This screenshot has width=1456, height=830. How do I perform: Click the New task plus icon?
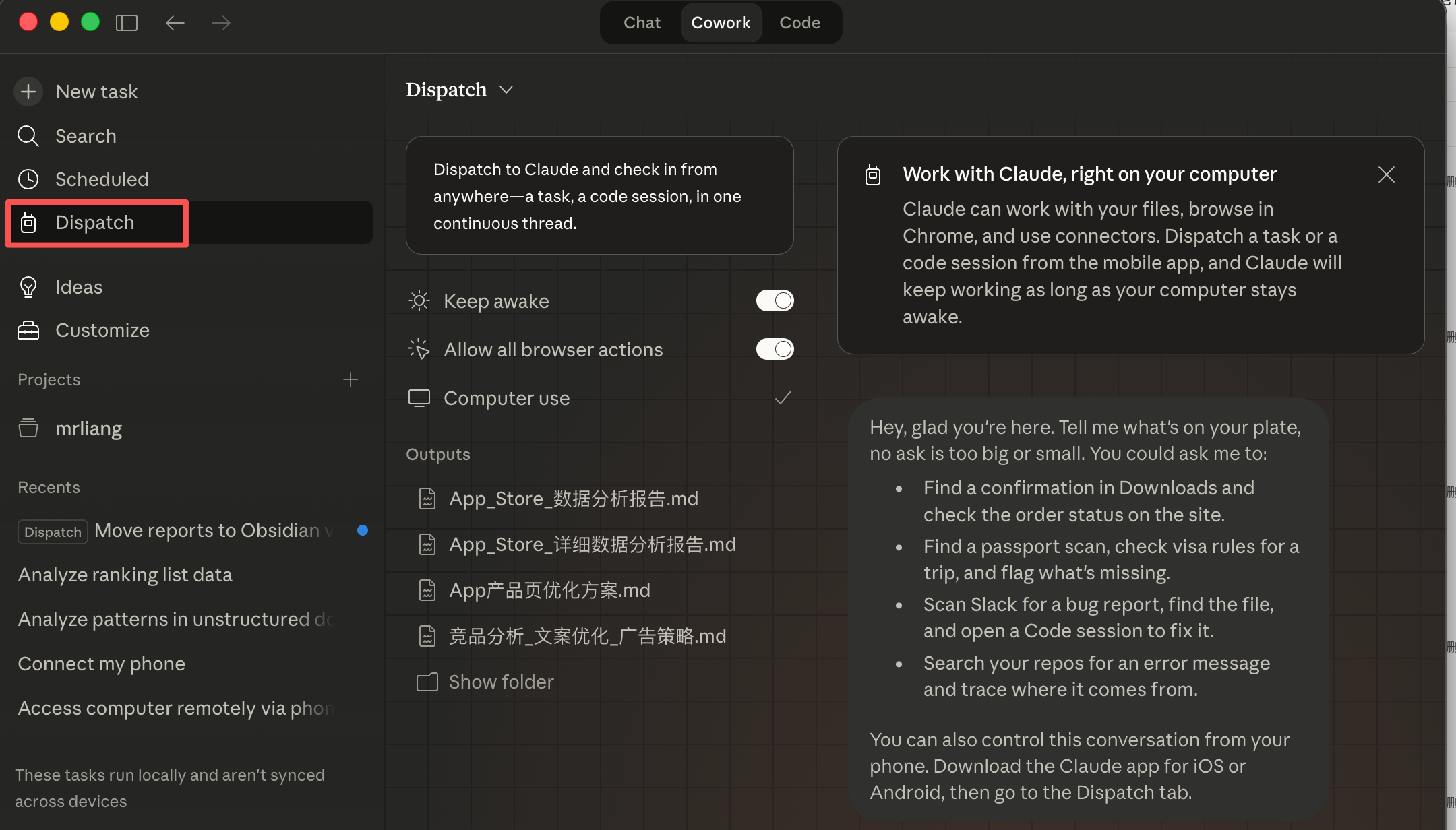(28, 92)
